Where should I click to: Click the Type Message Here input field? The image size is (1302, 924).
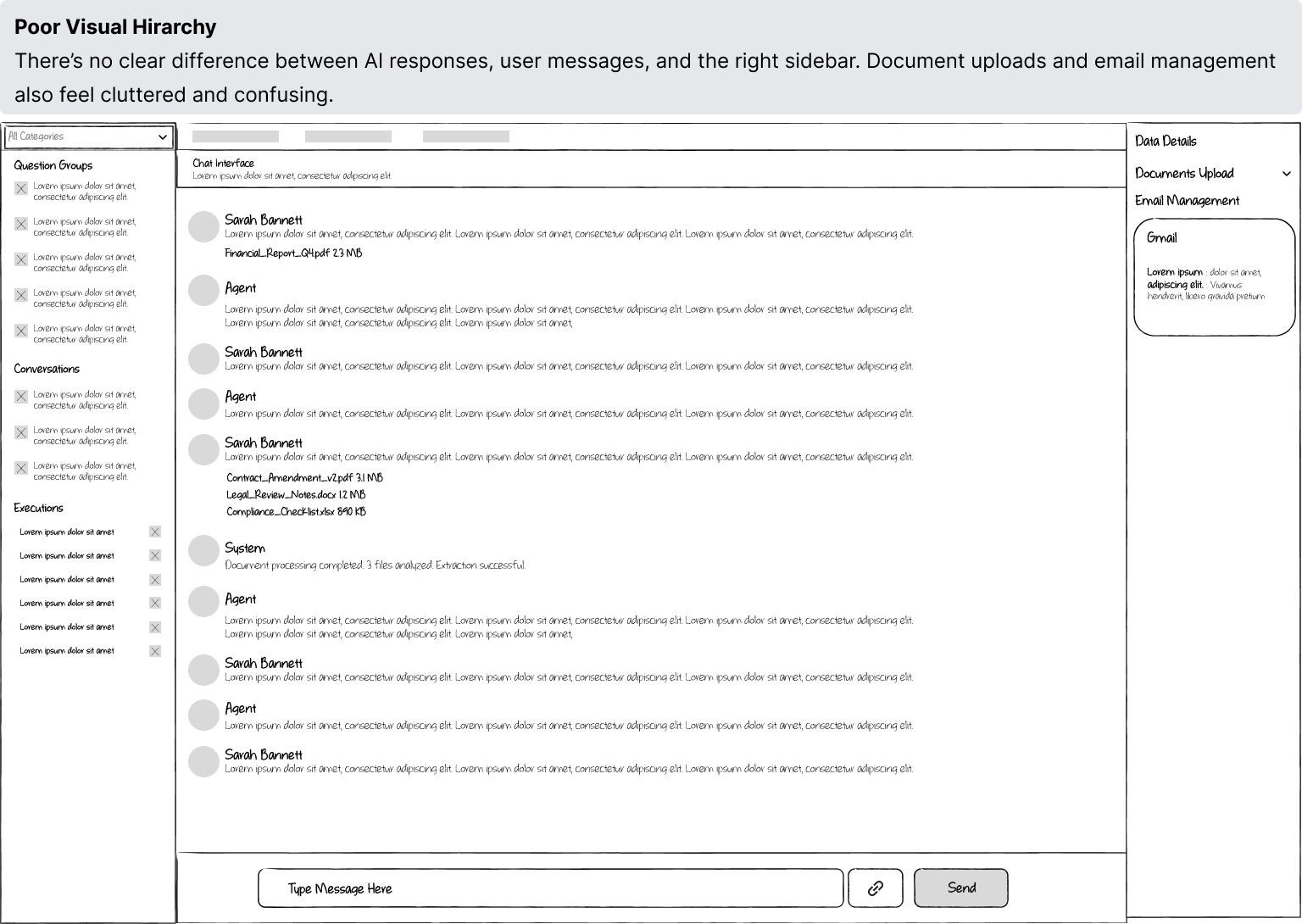coord(550,888)
